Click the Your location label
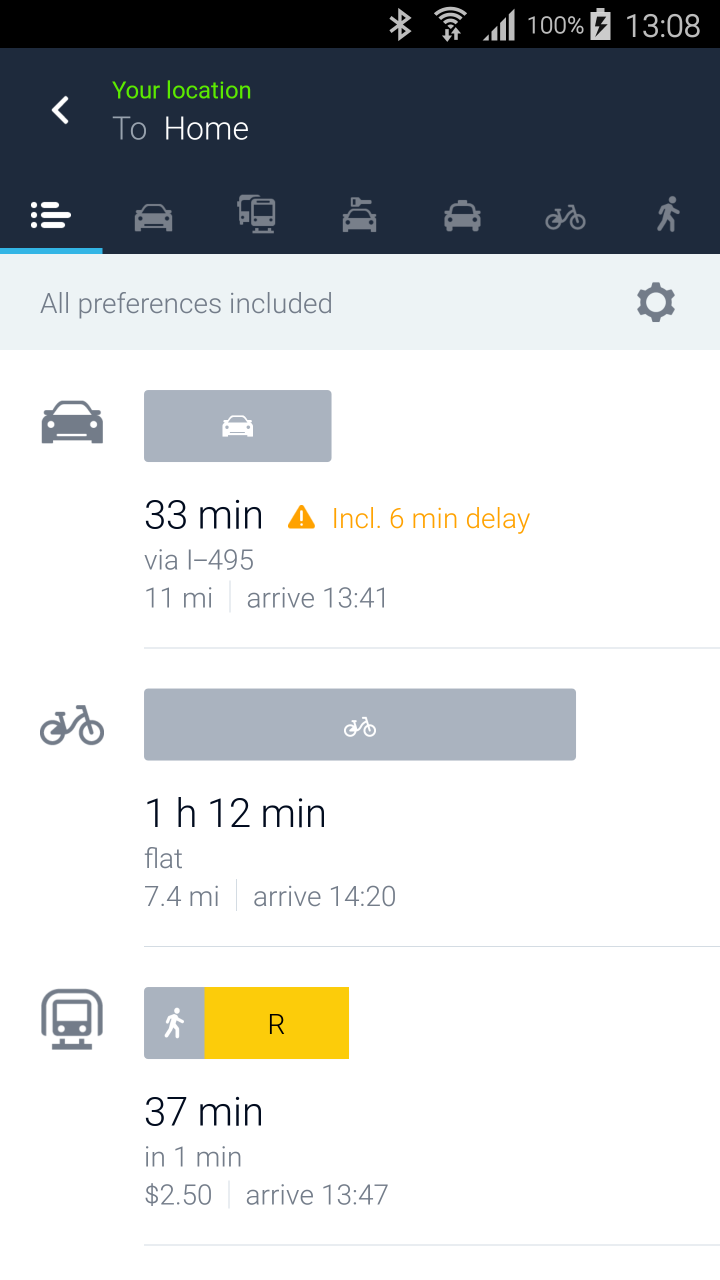Viewport: 720px width, 1280px height. click(181, 90)
